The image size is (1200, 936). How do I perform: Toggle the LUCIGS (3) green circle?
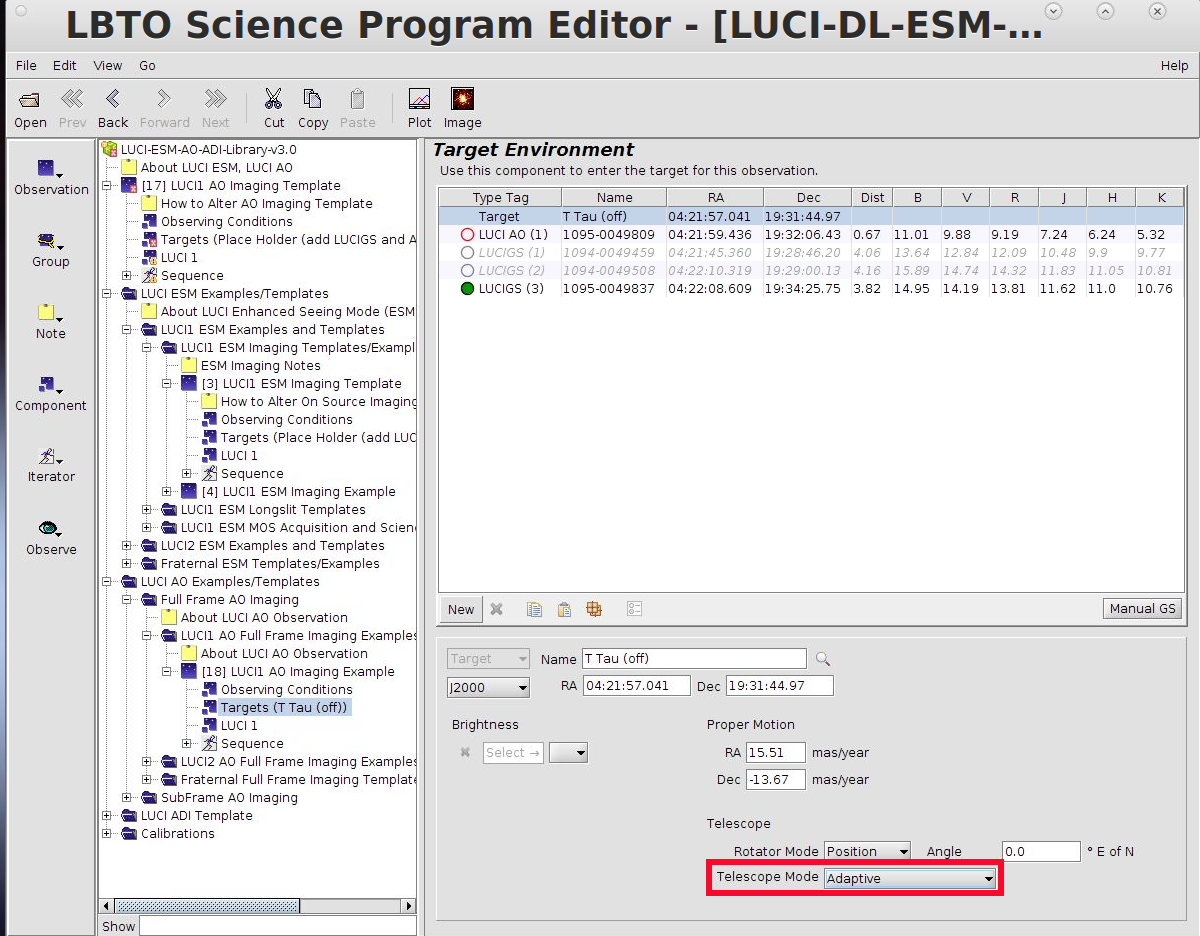click(467, 289)
